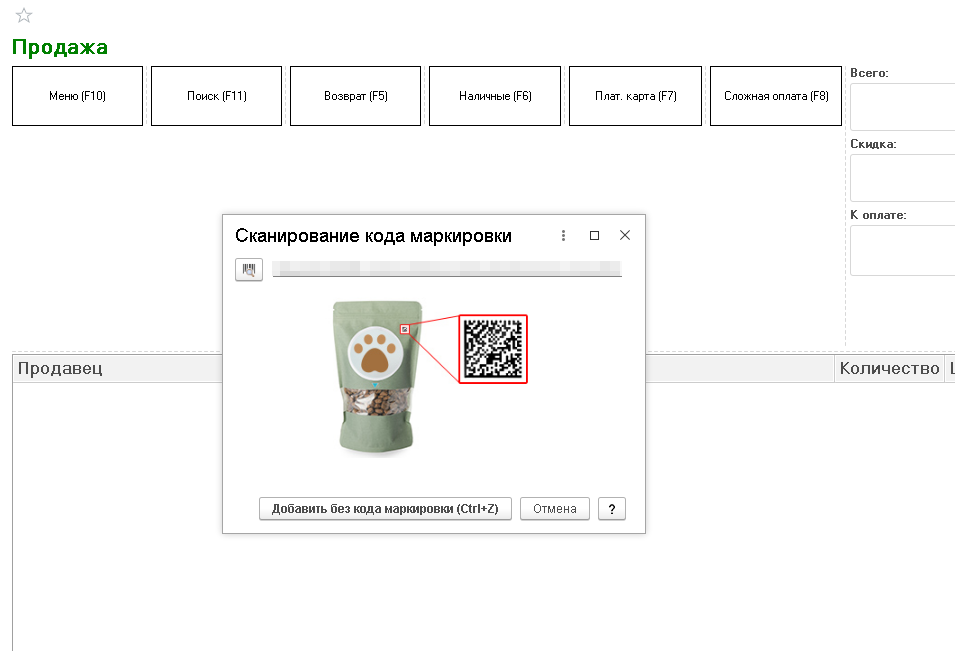Screen dimensions: 955x651
Task: Open Поиск (F11) search
Action: click(216, 96)
